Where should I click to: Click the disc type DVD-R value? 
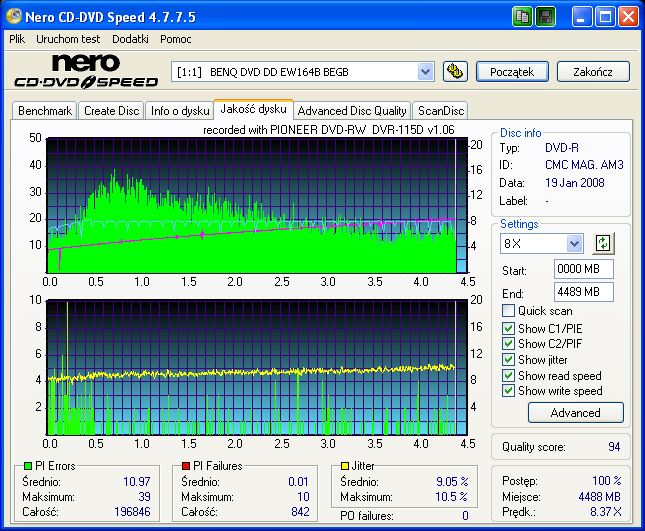562,148
